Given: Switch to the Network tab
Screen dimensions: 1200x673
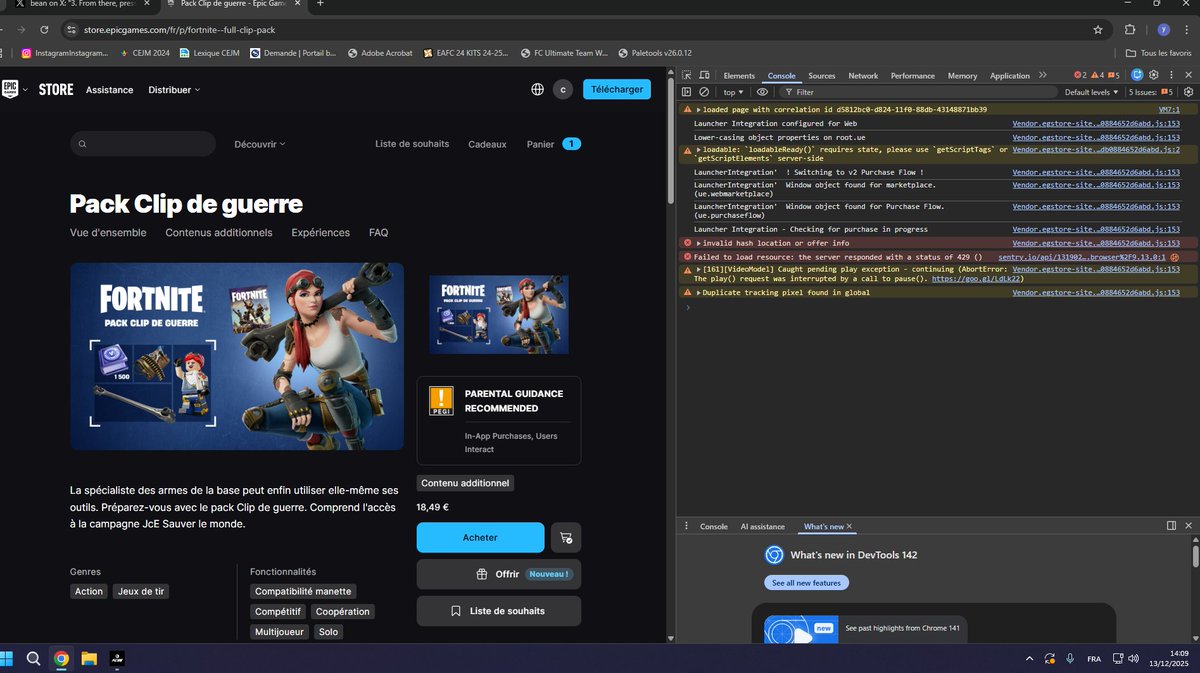Looking at the screenshot, I should (863, 76).
